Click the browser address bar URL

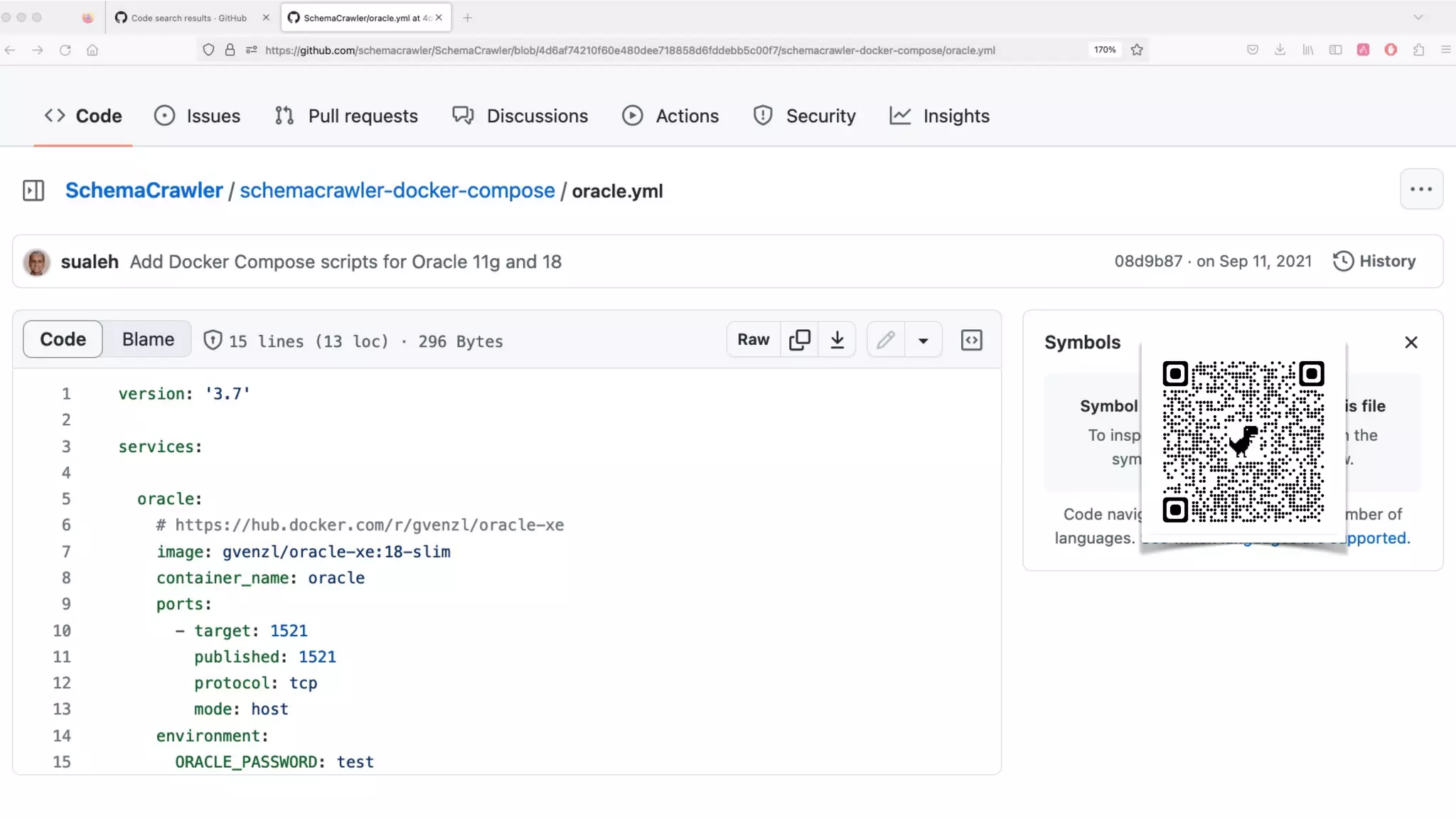[x=629, y=50]
